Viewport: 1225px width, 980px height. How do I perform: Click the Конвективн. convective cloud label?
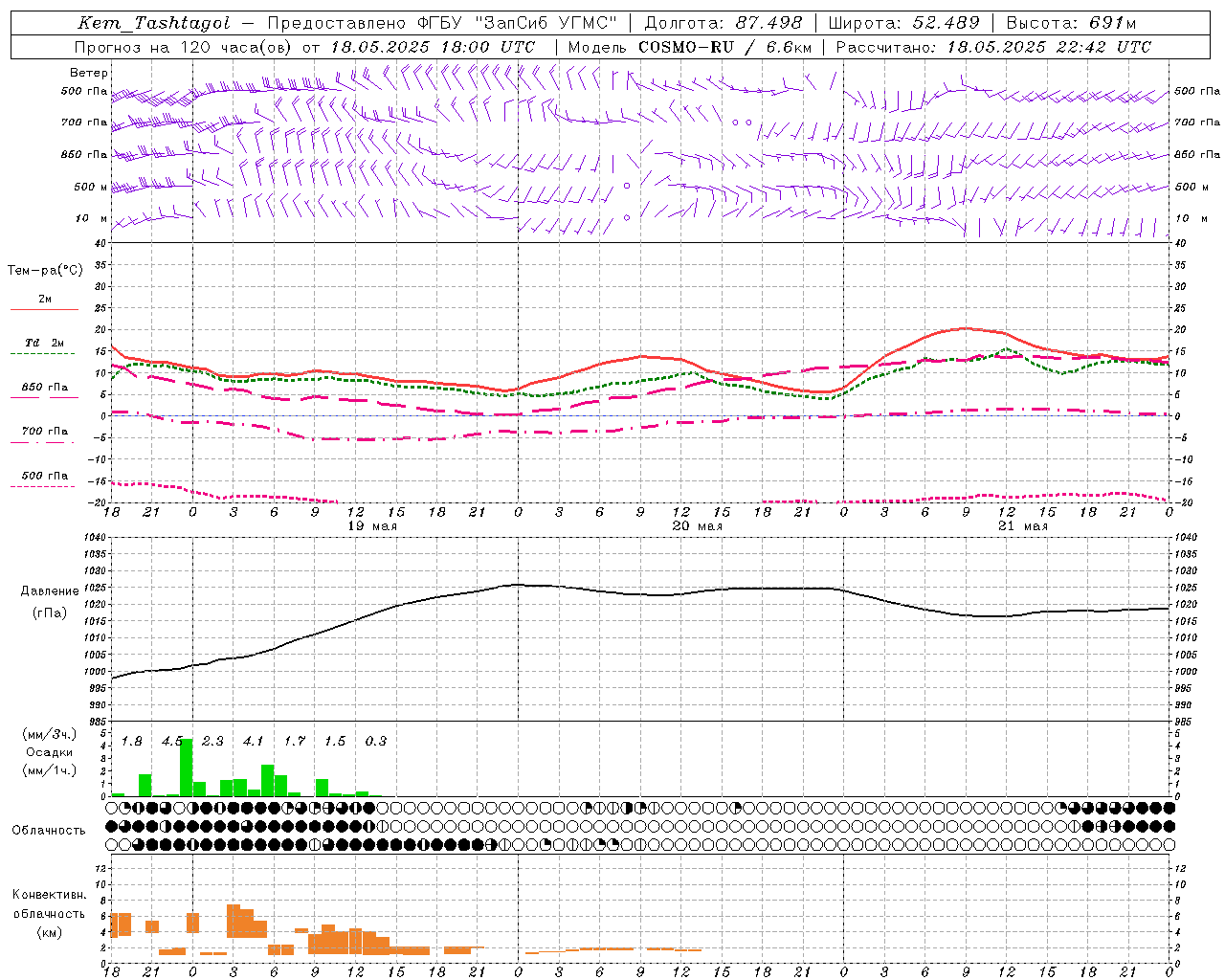pos(49,895)
